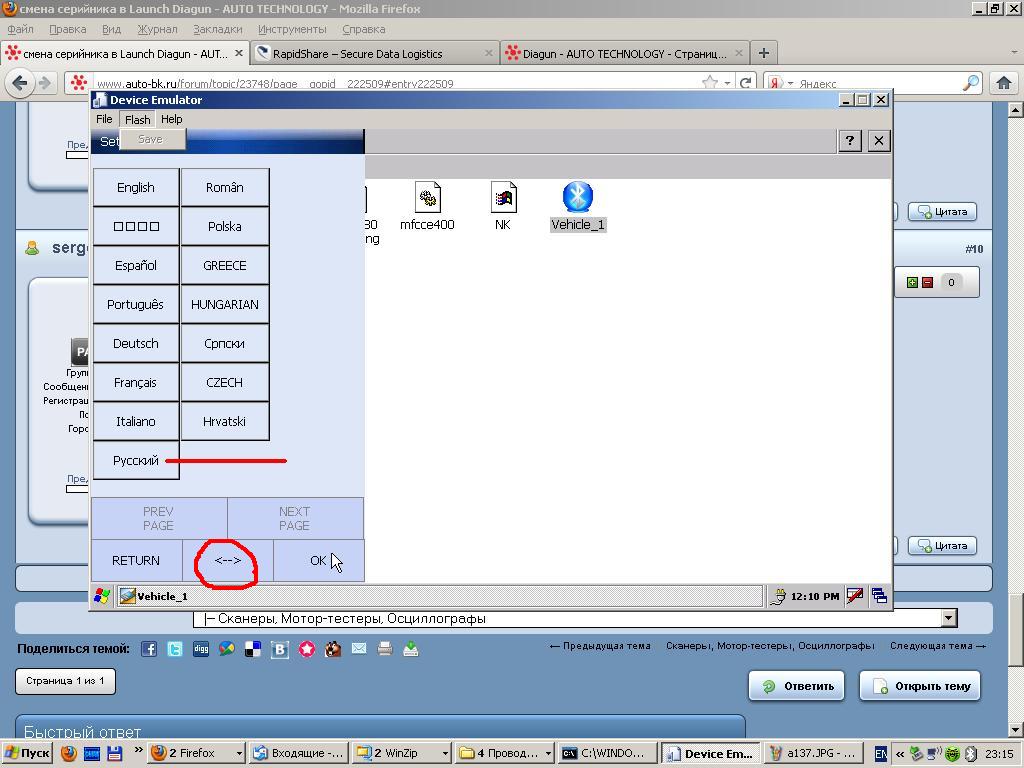Open Firefox Закладки menu
Image resolution: width=1024 pixels, height=768 pixels.
(217, 29)
